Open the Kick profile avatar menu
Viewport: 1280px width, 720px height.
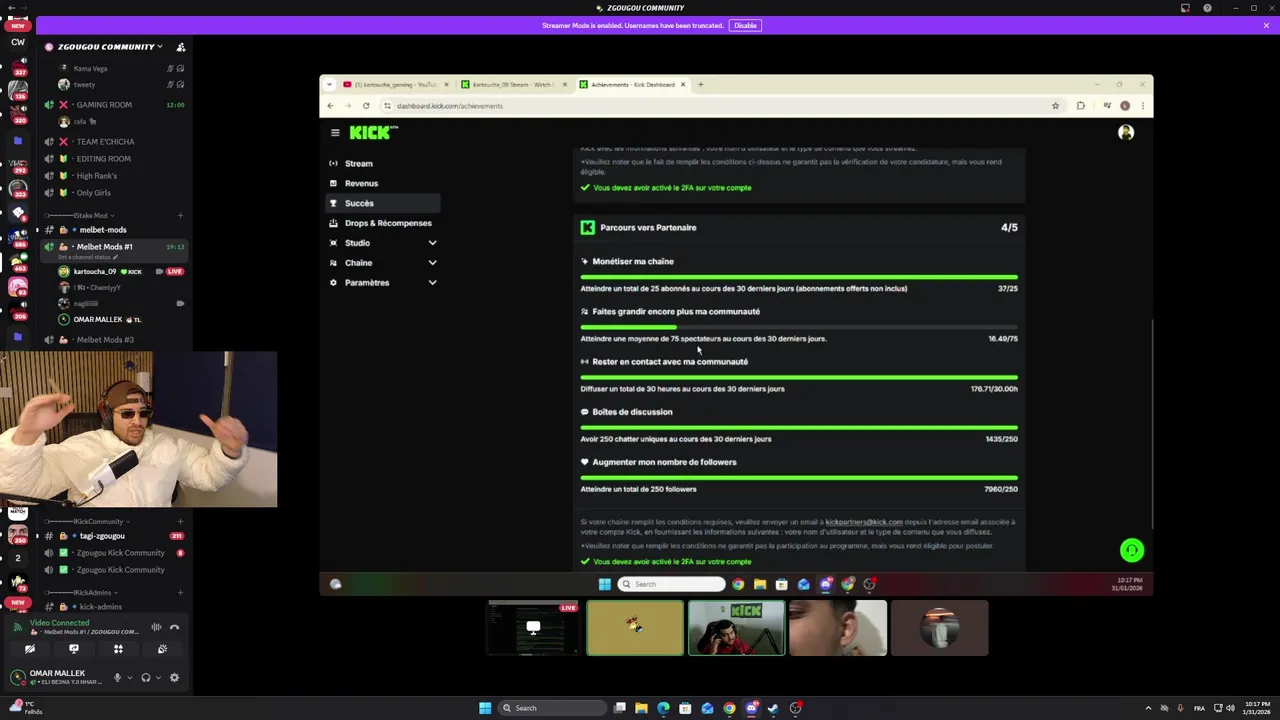coord(1126,132)
